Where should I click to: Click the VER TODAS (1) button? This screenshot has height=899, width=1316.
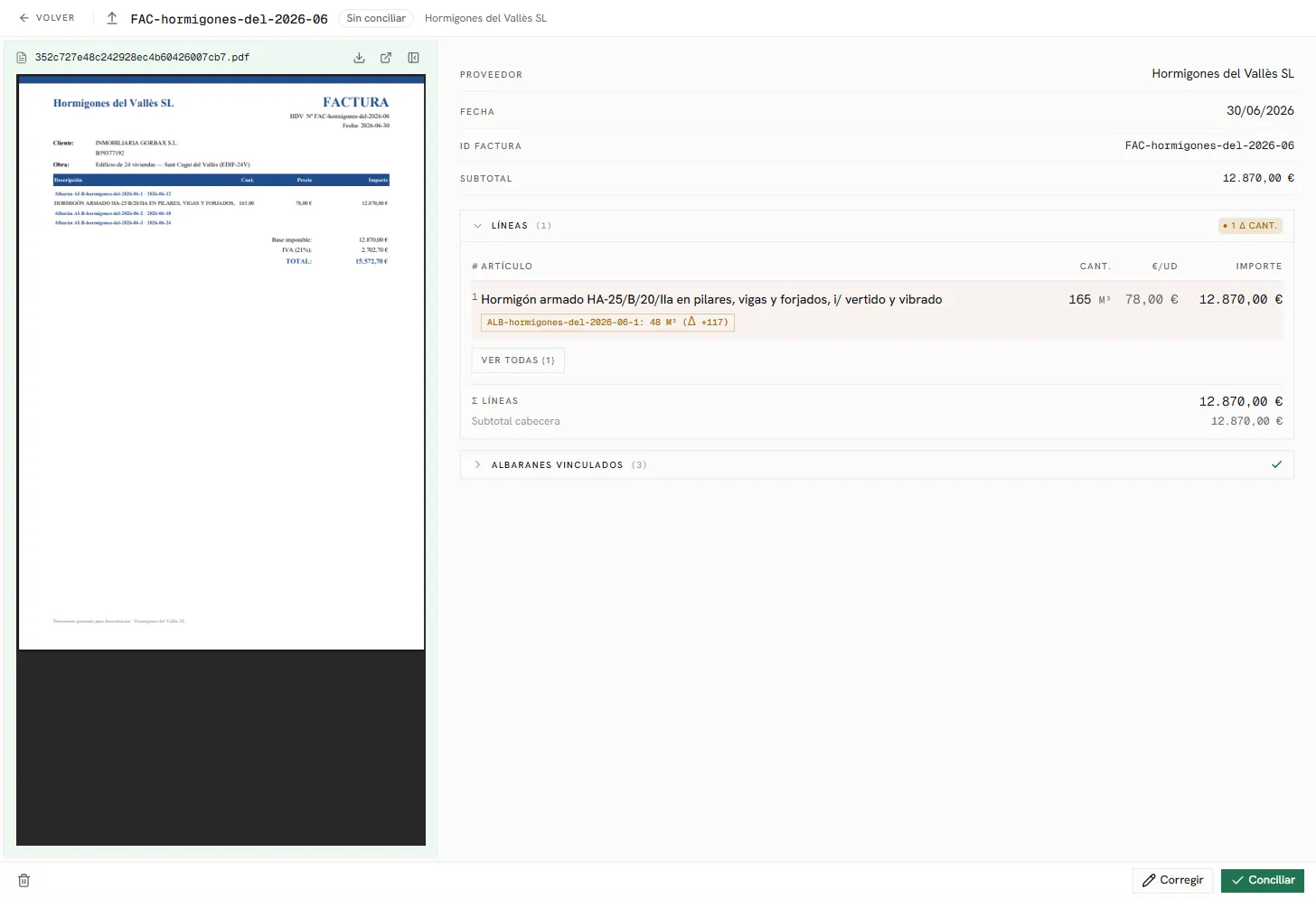pyautogui.click(x=518, y=361)
